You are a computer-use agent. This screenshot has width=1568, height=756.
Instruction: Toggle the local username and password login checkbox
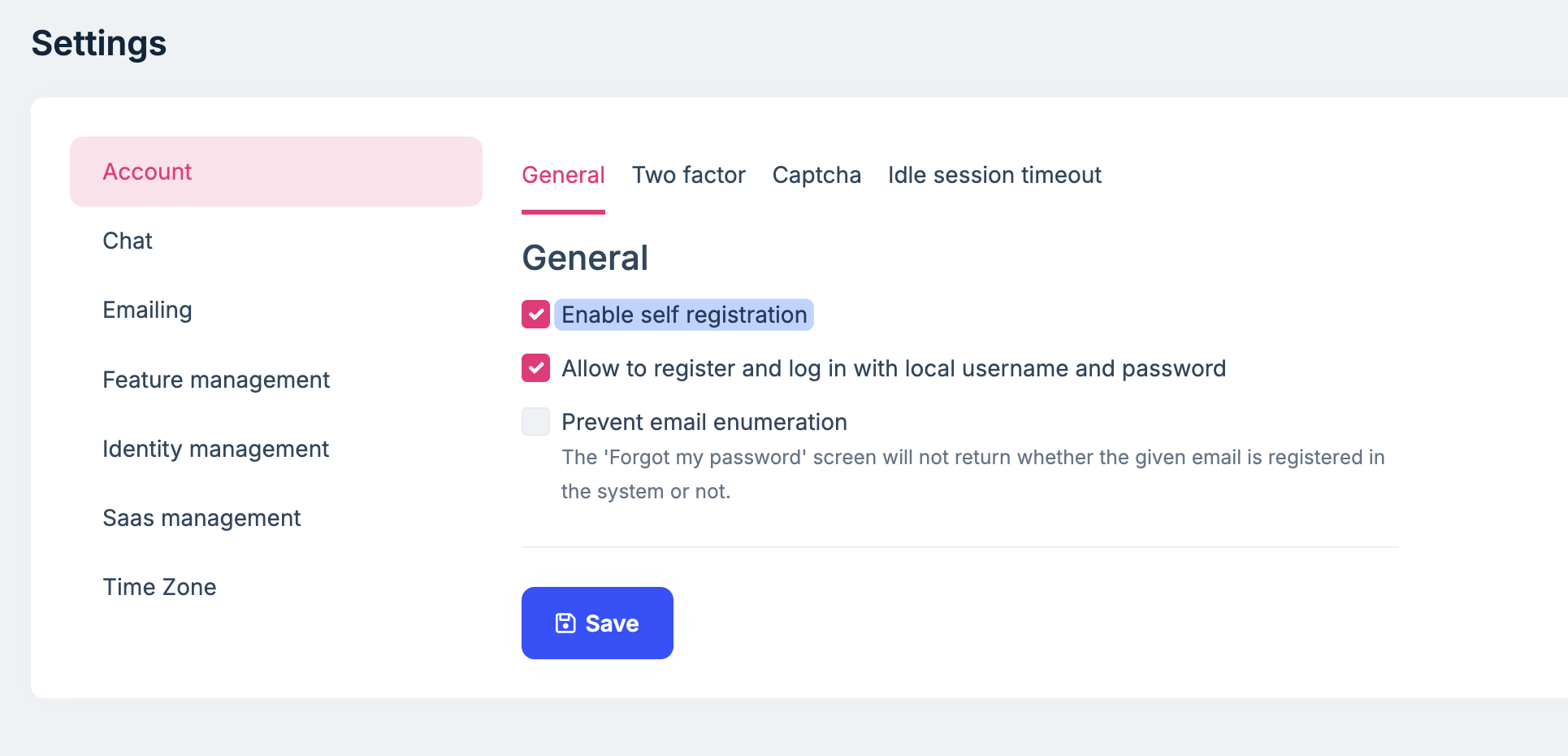click(536, 368)
